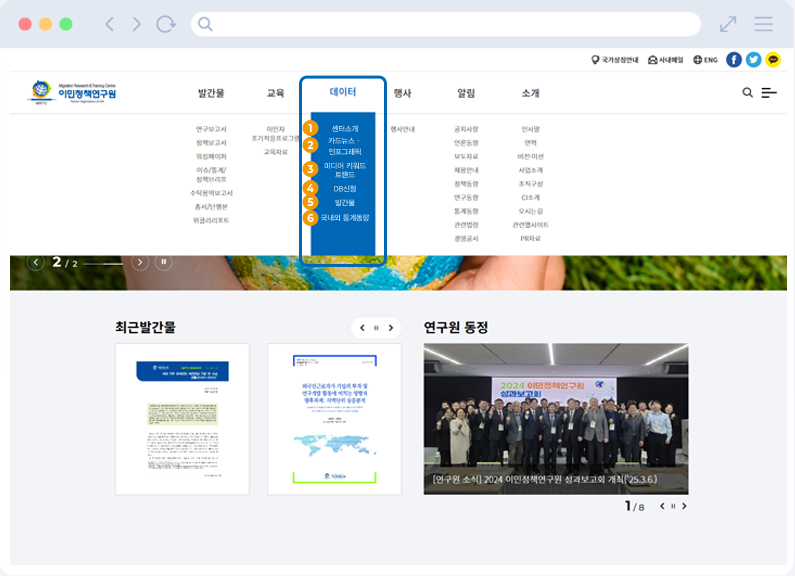Show previous 최근발간물 items
Image resolution: width=795 pixels, height=576 pixels.
click(361, 328)
